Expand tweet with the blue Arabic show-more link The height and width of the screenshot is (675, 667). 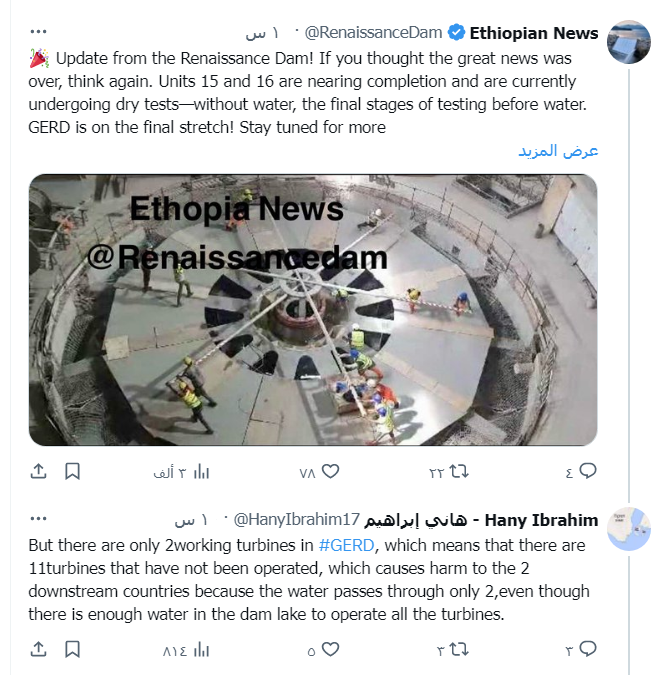pyautogui.click(x=558, y=150)
